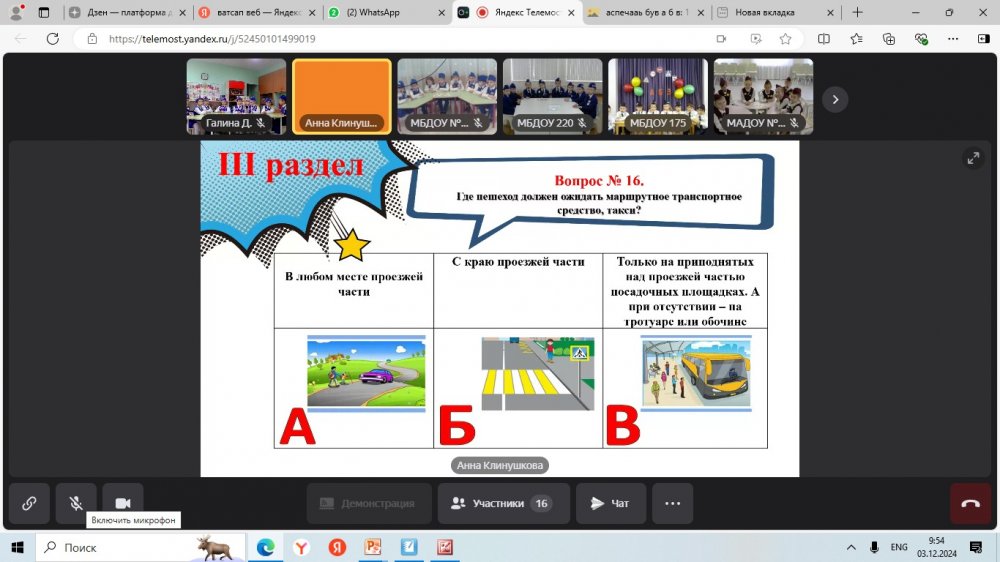The height and width of the screenshot is (562, 1000).
Task: Select Анна Клинуш... orange participant tile
Action: [342, 97]
